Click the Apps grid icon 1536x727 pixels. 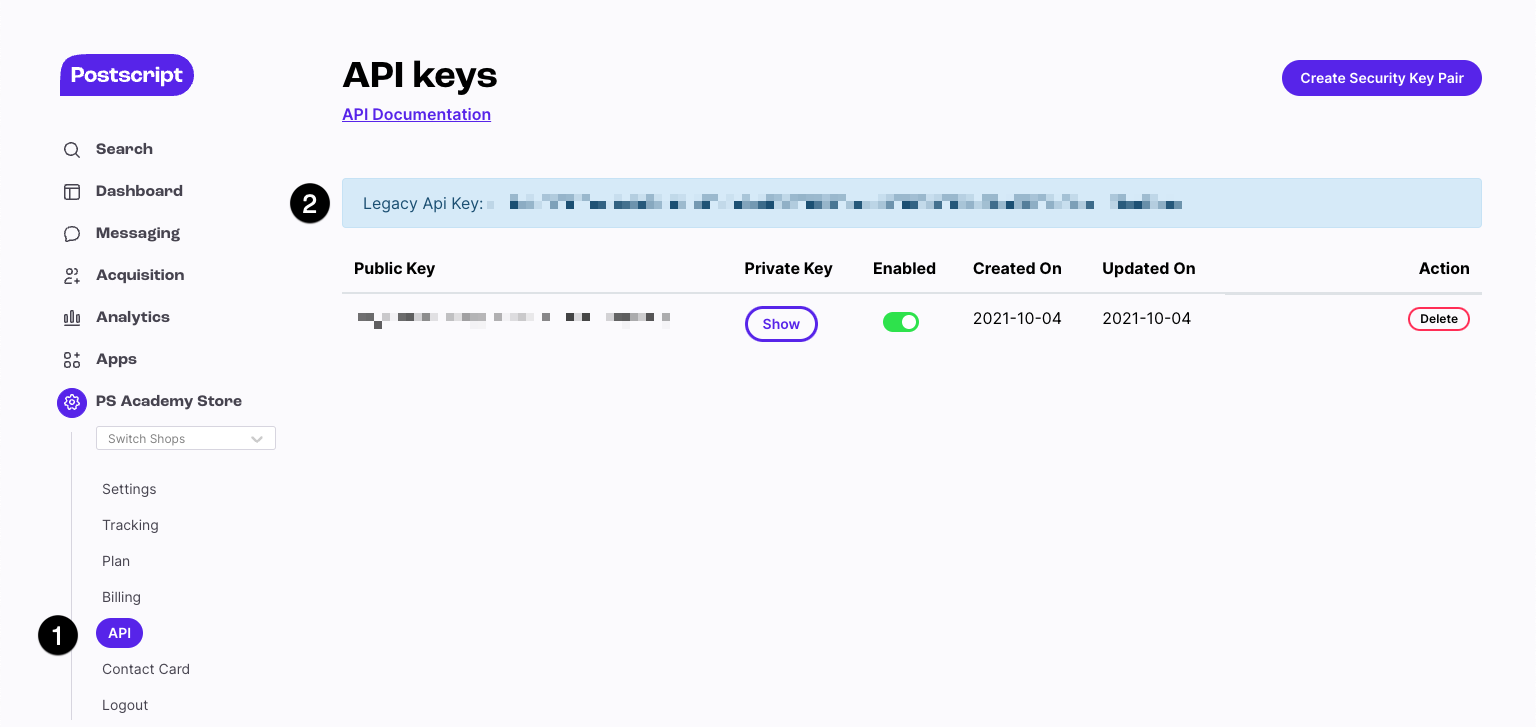pos(72,360)
